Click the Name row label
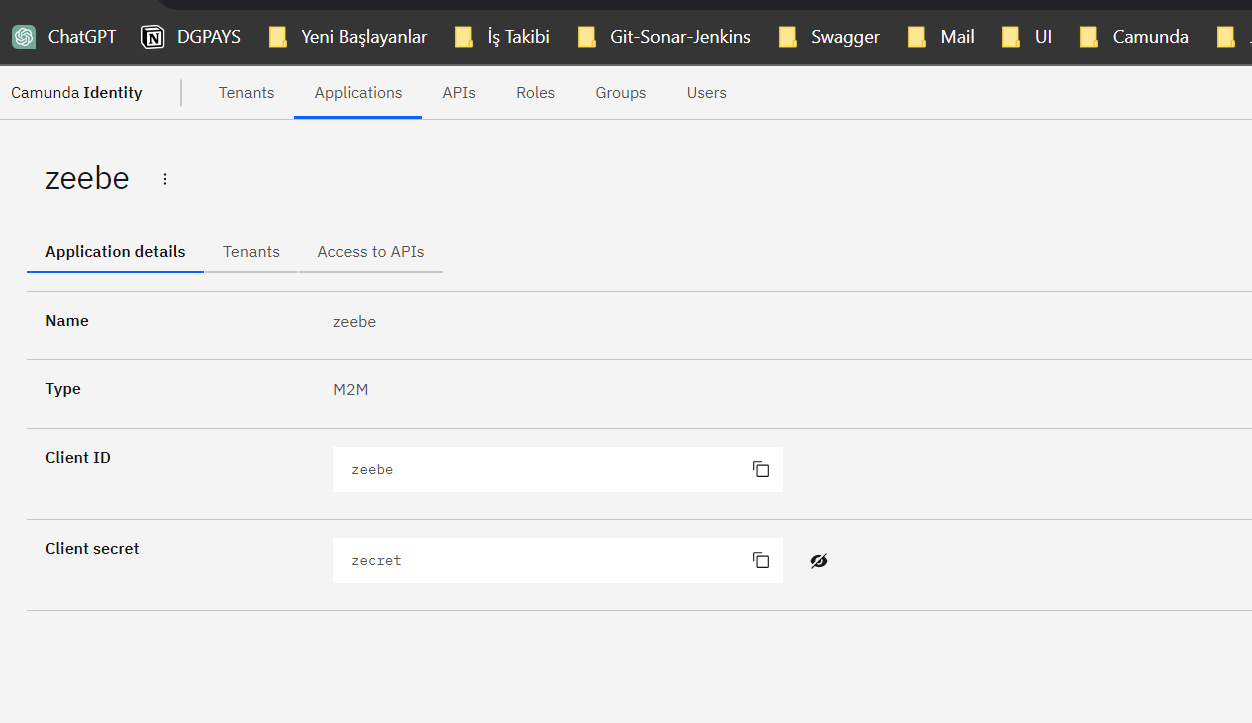This screenshot has height=723, width=1252. [x=67, y=321]
